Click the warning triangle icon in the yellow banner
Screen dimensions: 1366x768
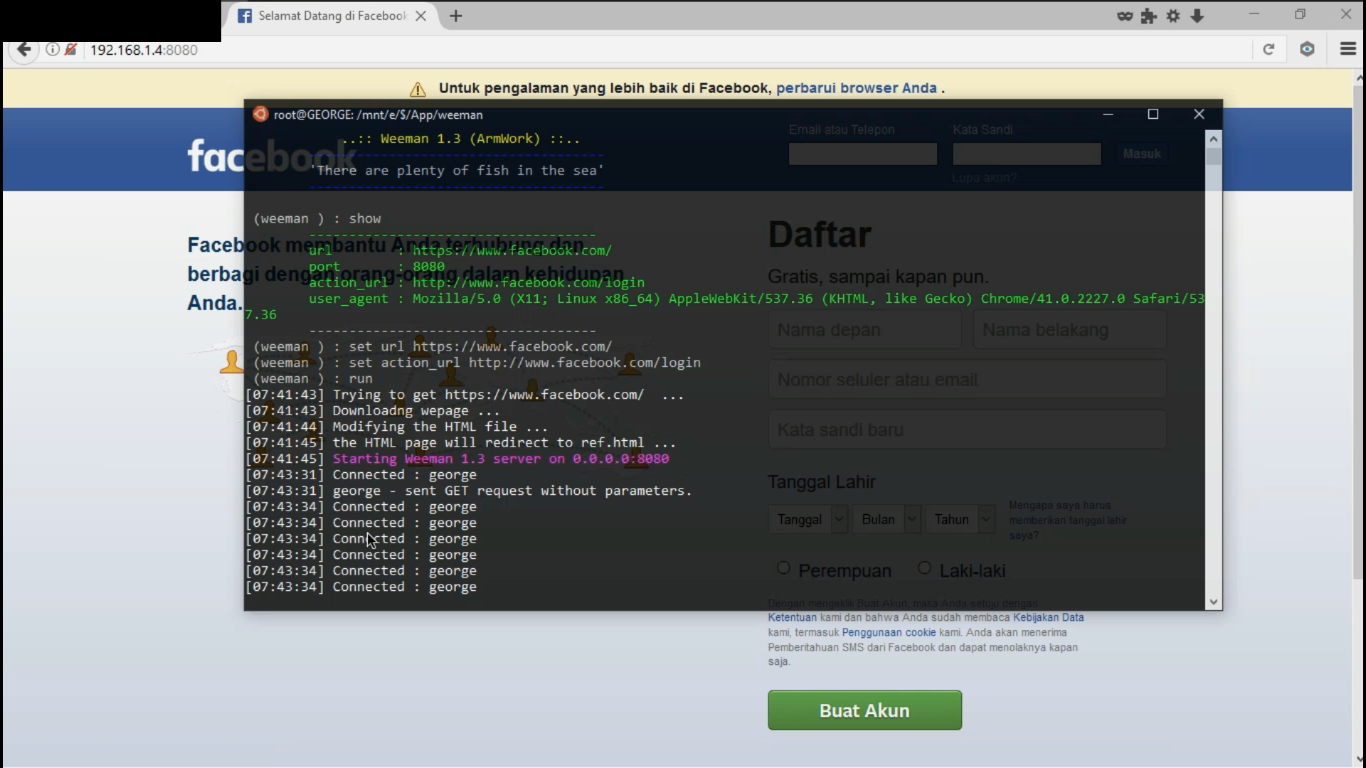coord(418,89)
